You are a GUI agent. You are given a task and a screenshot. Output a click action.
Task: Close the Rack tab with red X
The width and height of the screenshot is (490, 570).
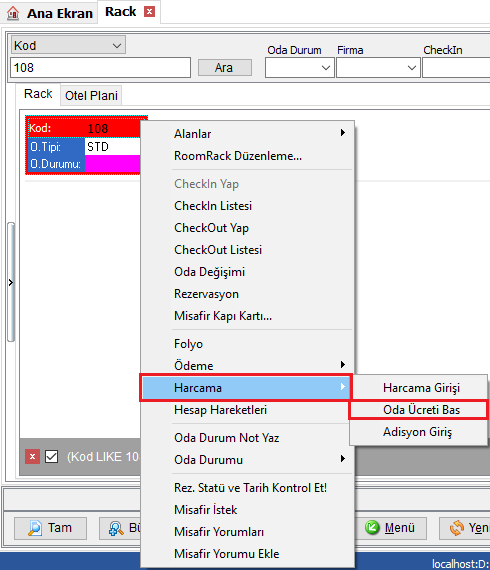(x=149, y=12)
